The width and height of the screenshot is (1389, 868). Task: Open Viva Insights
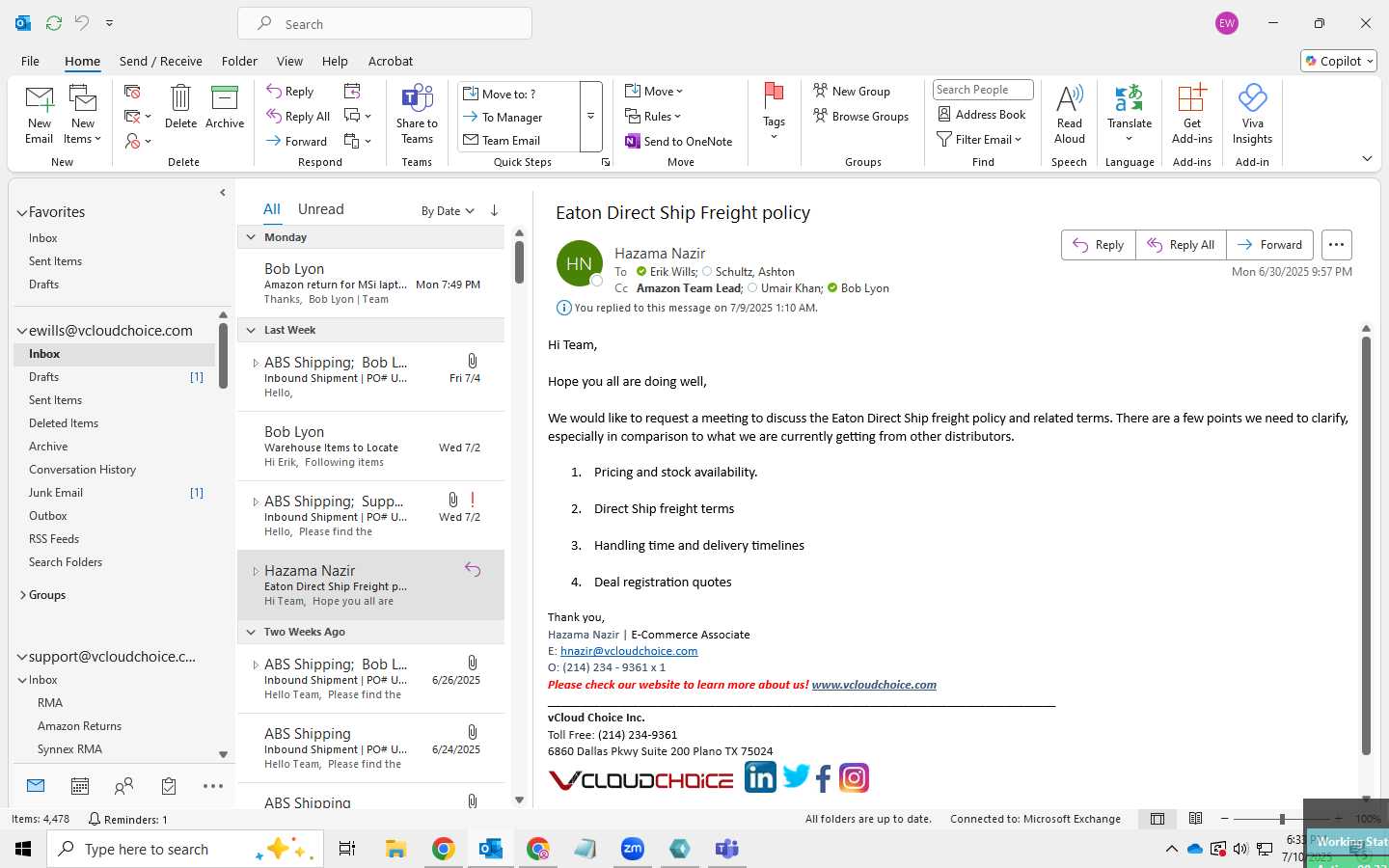point(1252,115)
